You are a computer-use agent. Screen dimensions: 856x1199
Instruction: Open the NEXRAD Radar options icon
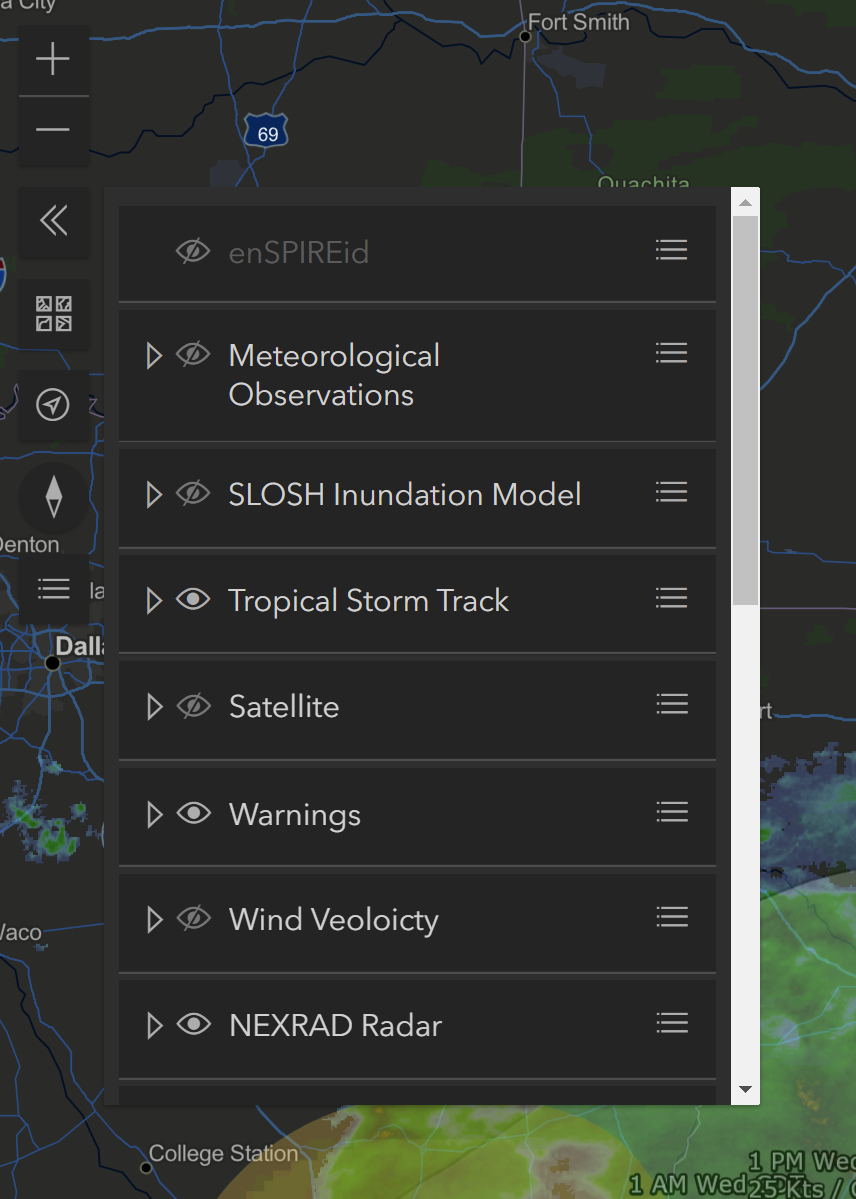point(671,1022)
